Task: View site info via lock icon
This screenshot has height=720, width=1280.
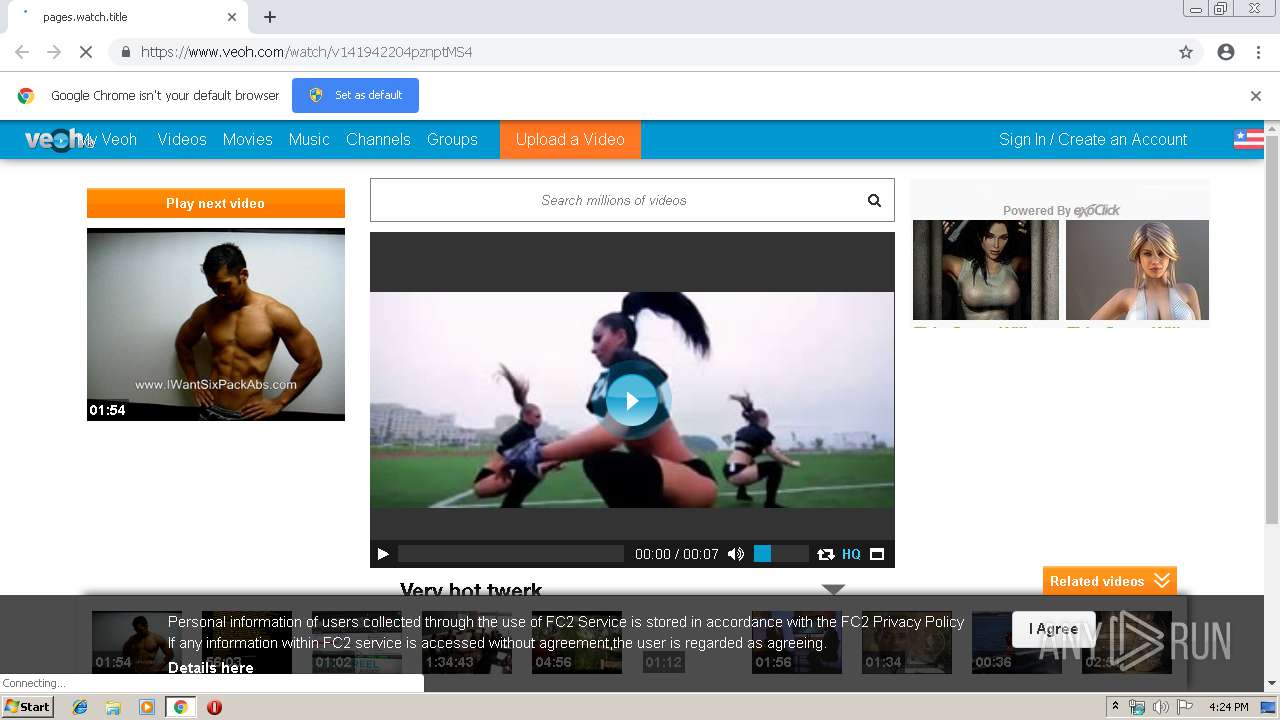Action: coord(125,52)
